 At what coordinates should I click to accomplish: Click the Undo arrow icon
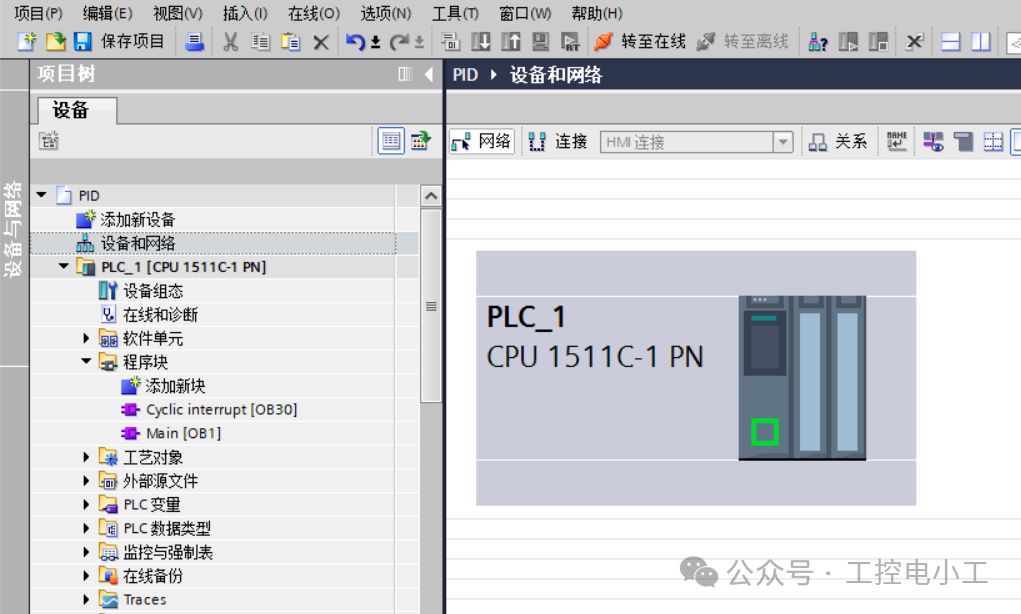coord(354,42)
